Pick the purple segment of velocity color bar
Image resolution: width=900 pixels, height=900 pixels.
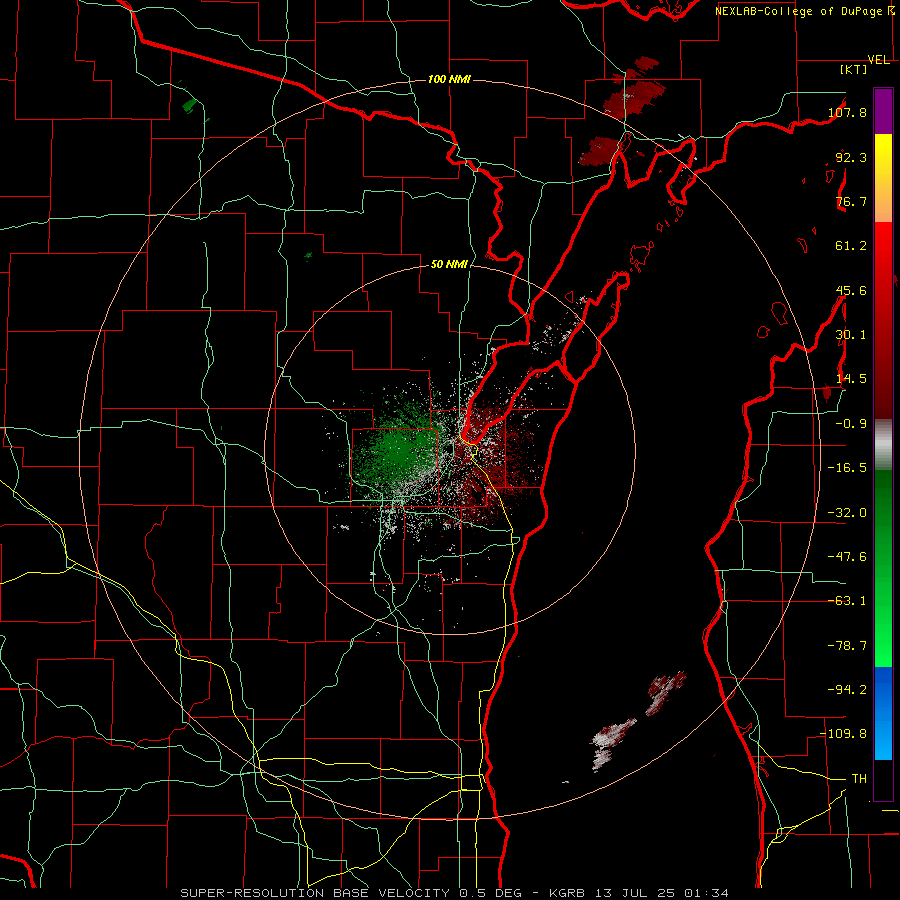[x=883, y=111]
